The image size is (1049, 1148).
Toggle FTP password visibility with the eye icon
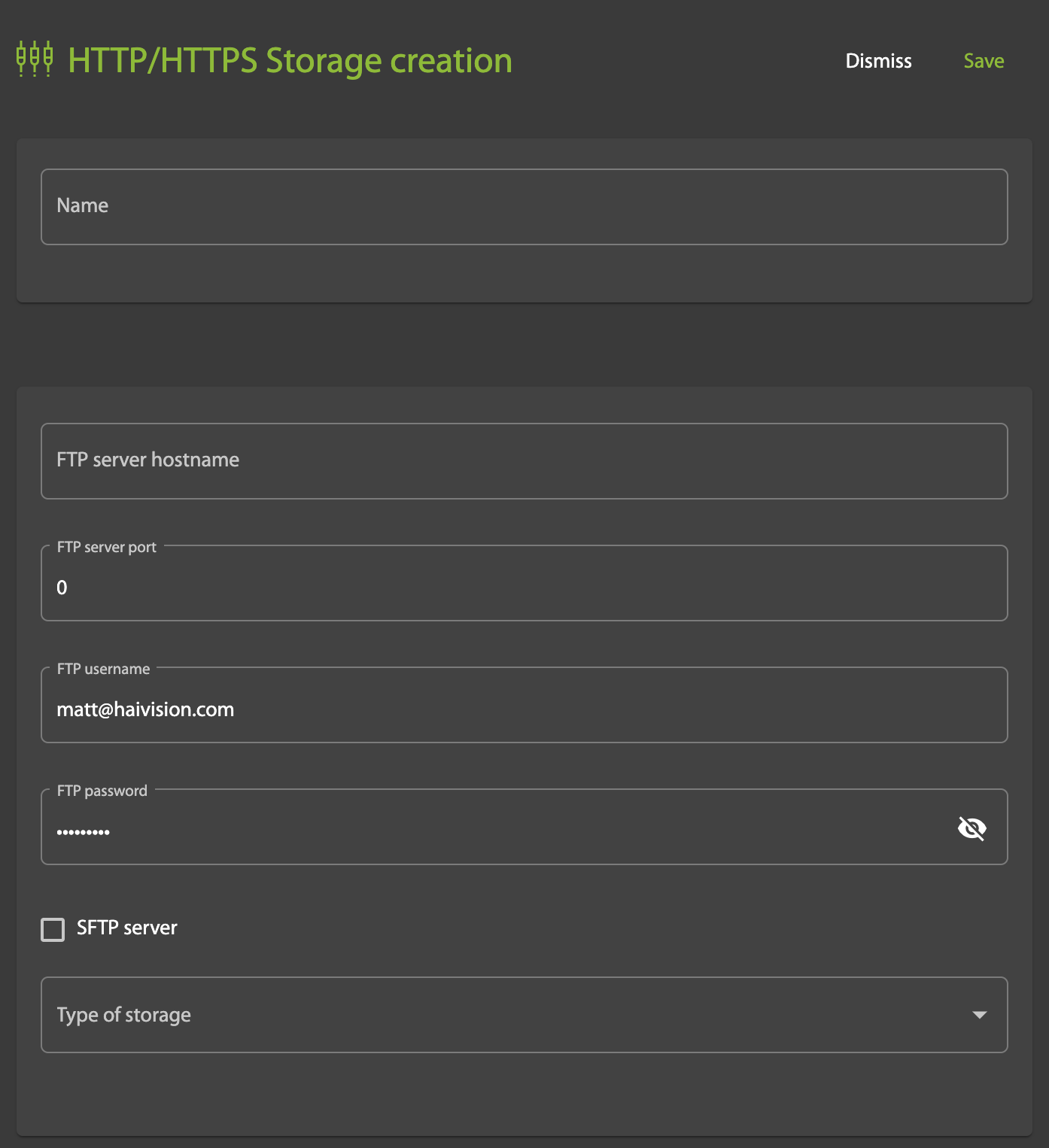[972, 827]
